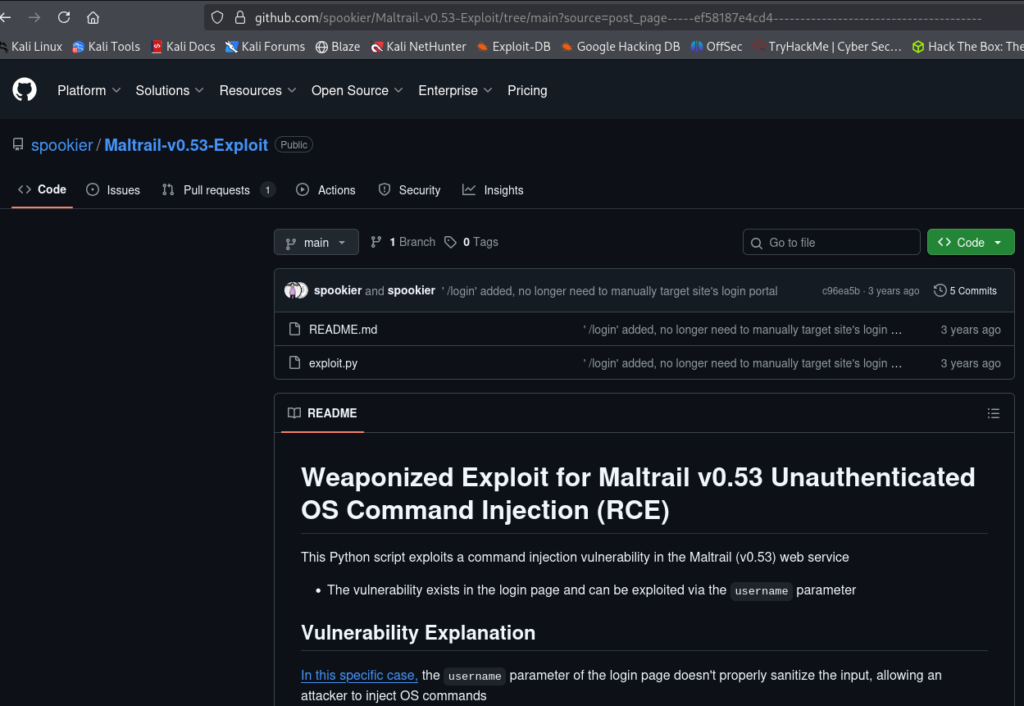Switch to the Issues tab

pos(113,190)
